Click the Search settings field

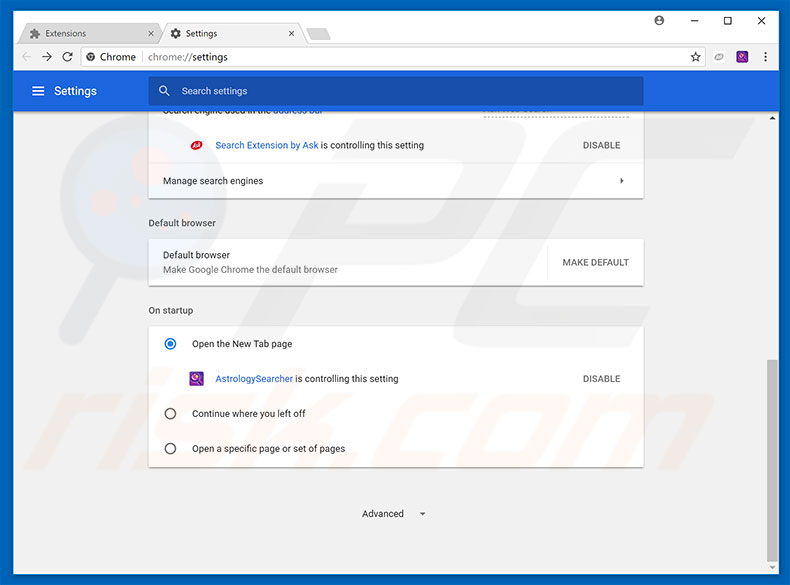click(x=396, y=91)
